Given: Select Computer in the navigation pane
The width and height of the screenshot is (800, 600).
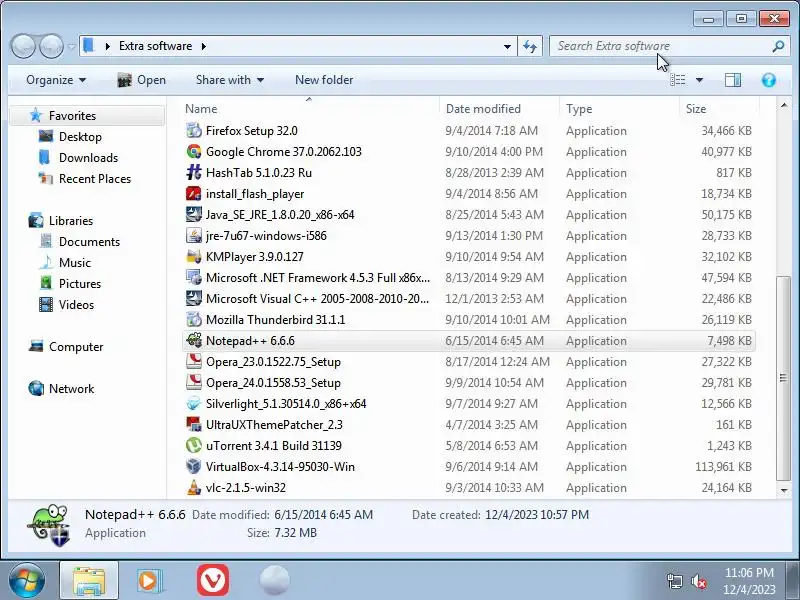Looking at the screenshot, I should [76, 347].
